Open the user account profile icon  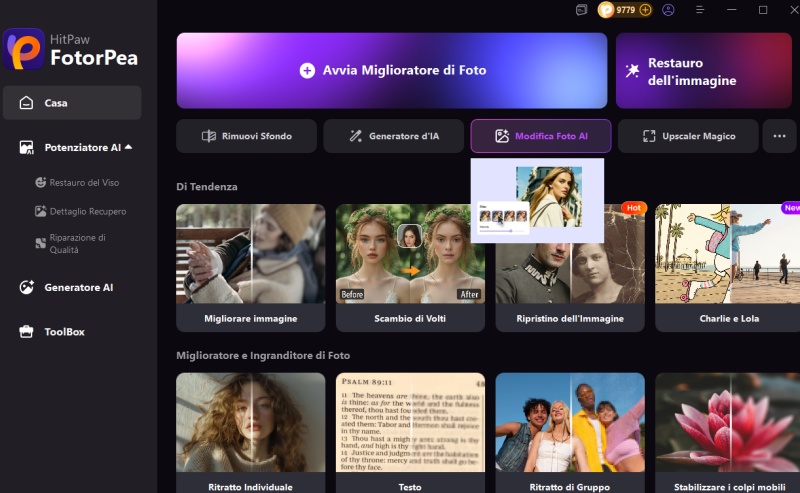point(668,10)
